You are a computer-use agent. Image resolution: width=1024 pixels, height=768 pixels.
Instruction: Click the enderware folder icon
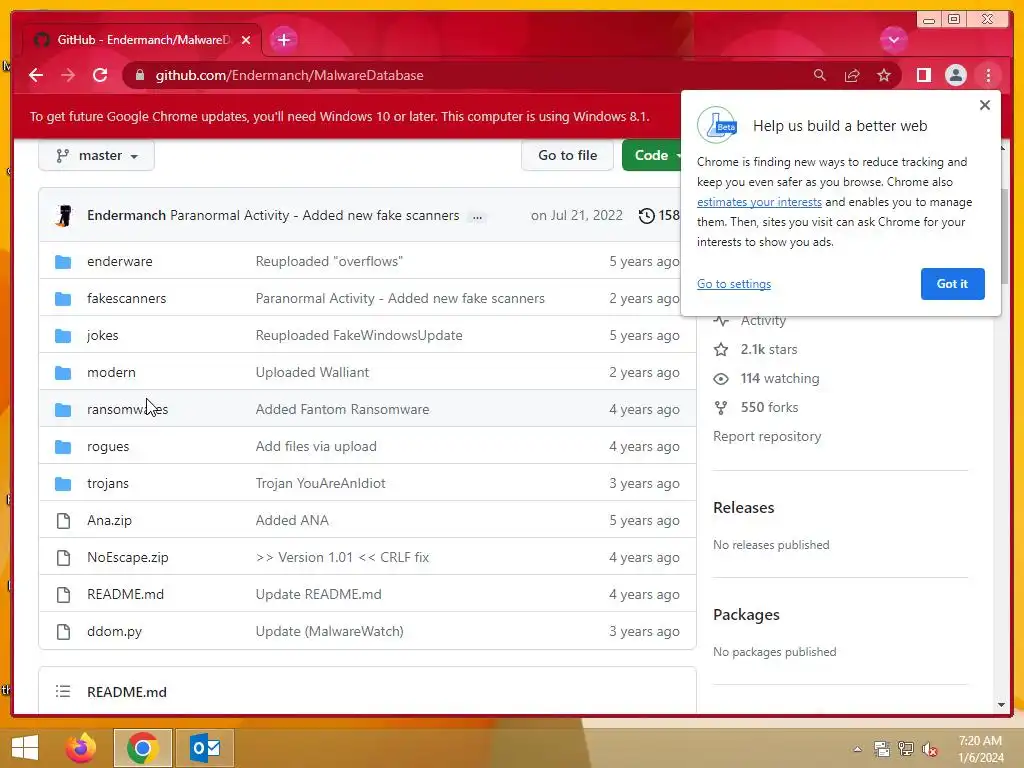[63, 262]
